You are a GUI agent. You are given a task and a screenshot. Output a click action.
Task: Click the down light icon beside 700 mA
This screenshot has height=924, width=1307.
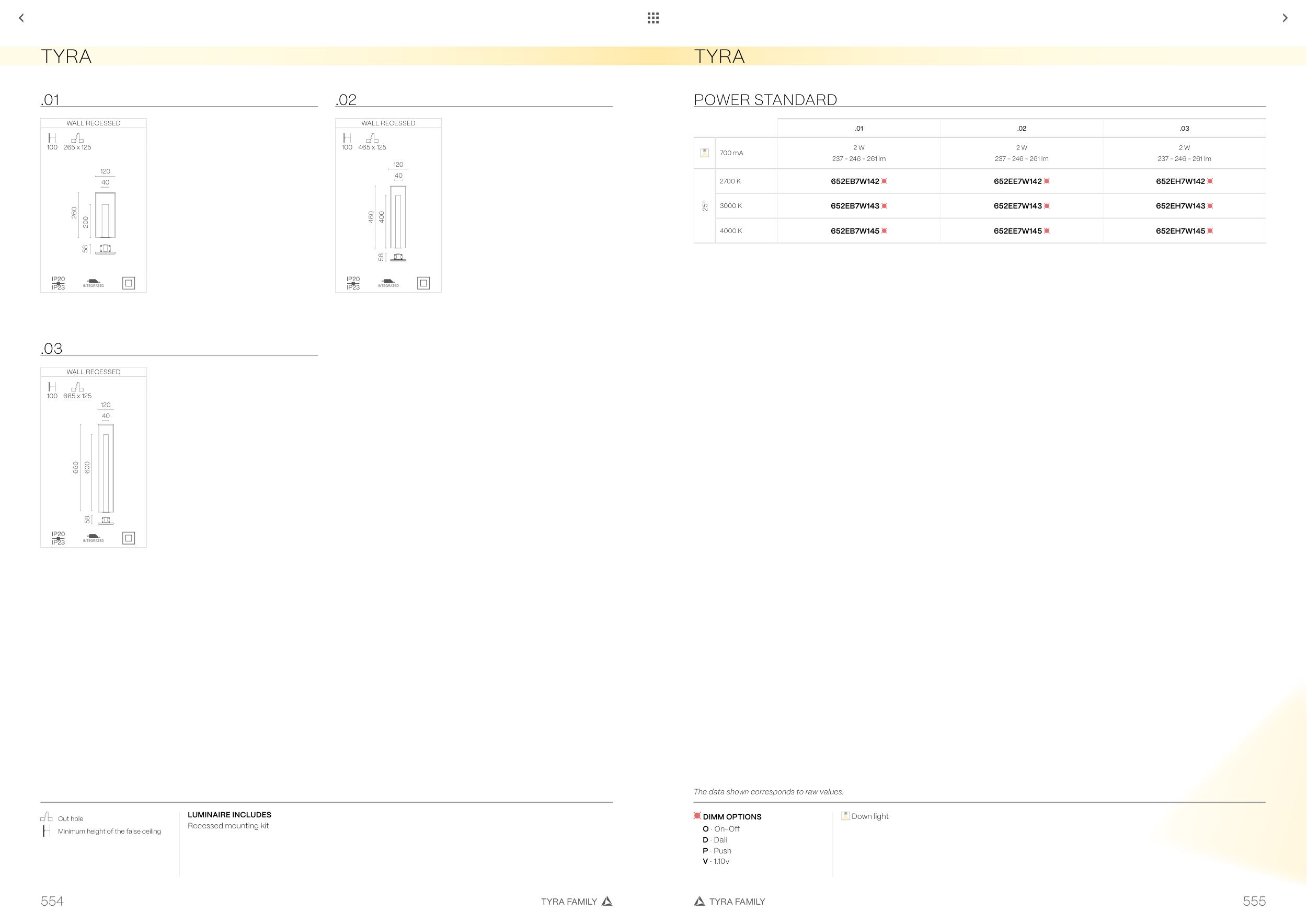pyautogui.click(x=704, y=153)
